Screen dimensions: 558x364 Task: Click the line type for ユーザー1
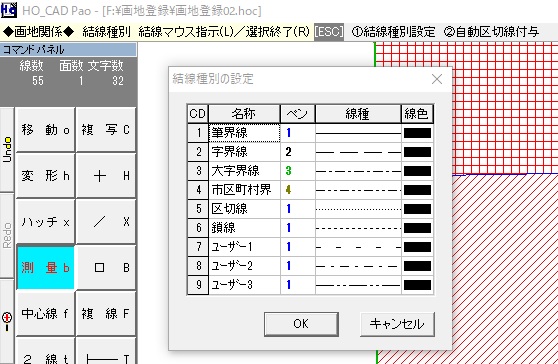tap(358, 247)
